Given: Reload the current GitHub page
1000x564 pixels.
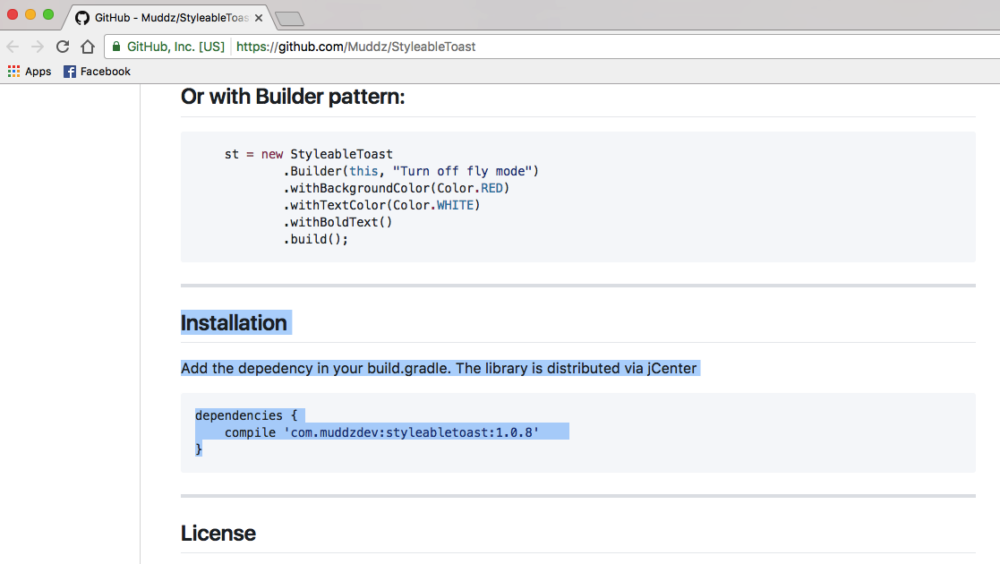Looking at the screenshot, I should pos(63,47).
